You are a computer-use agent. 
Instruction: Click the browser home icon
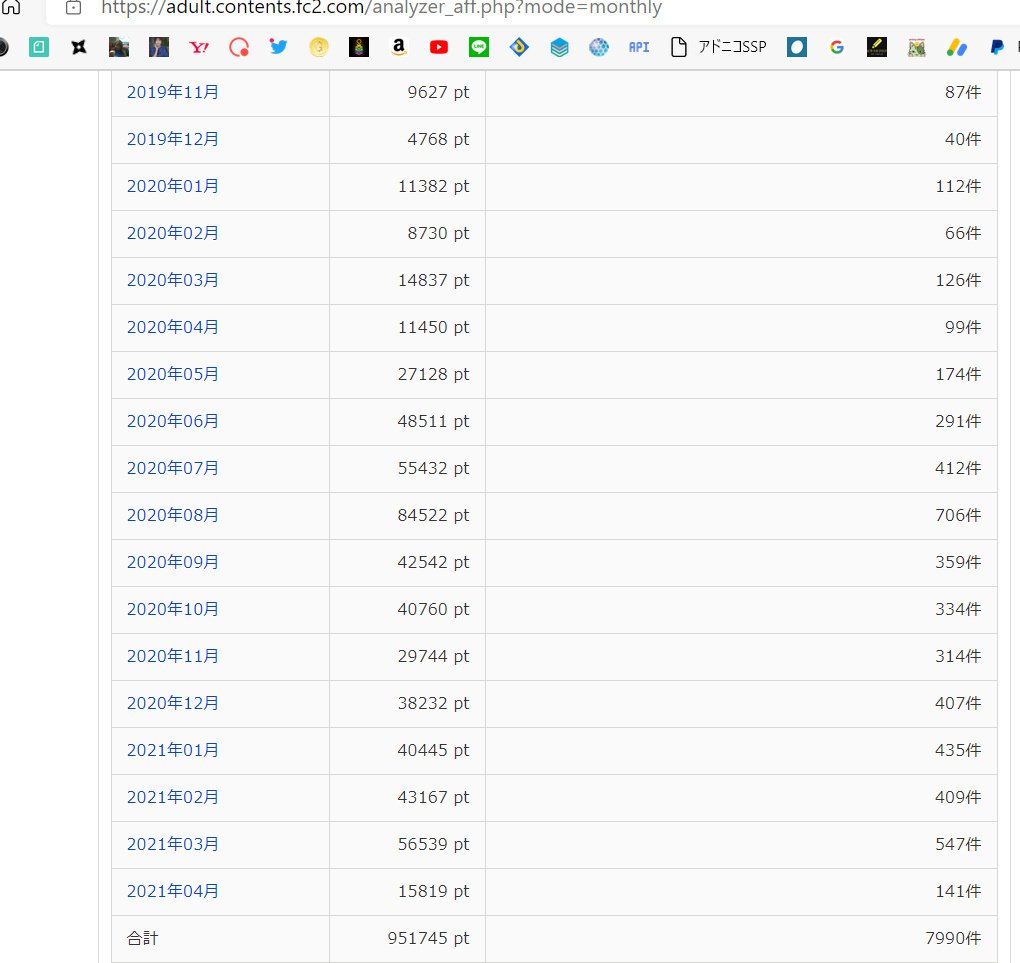tap(10, 7)
